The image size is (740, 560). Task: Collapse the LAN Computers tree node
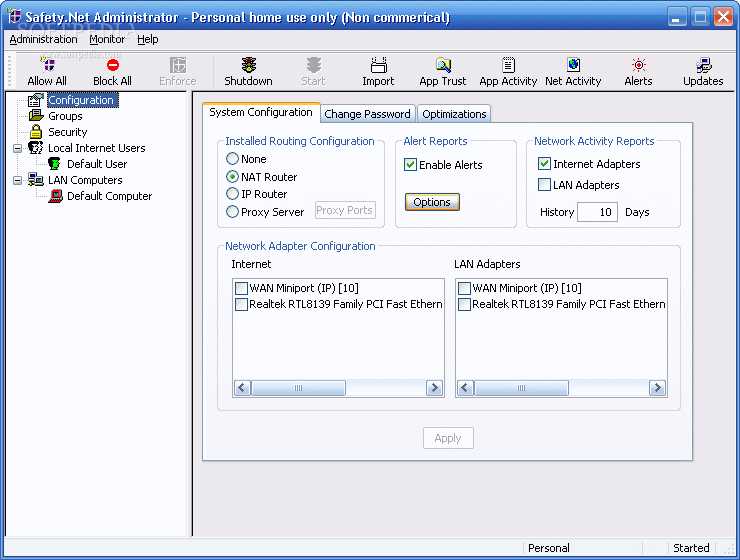point(17,180)
